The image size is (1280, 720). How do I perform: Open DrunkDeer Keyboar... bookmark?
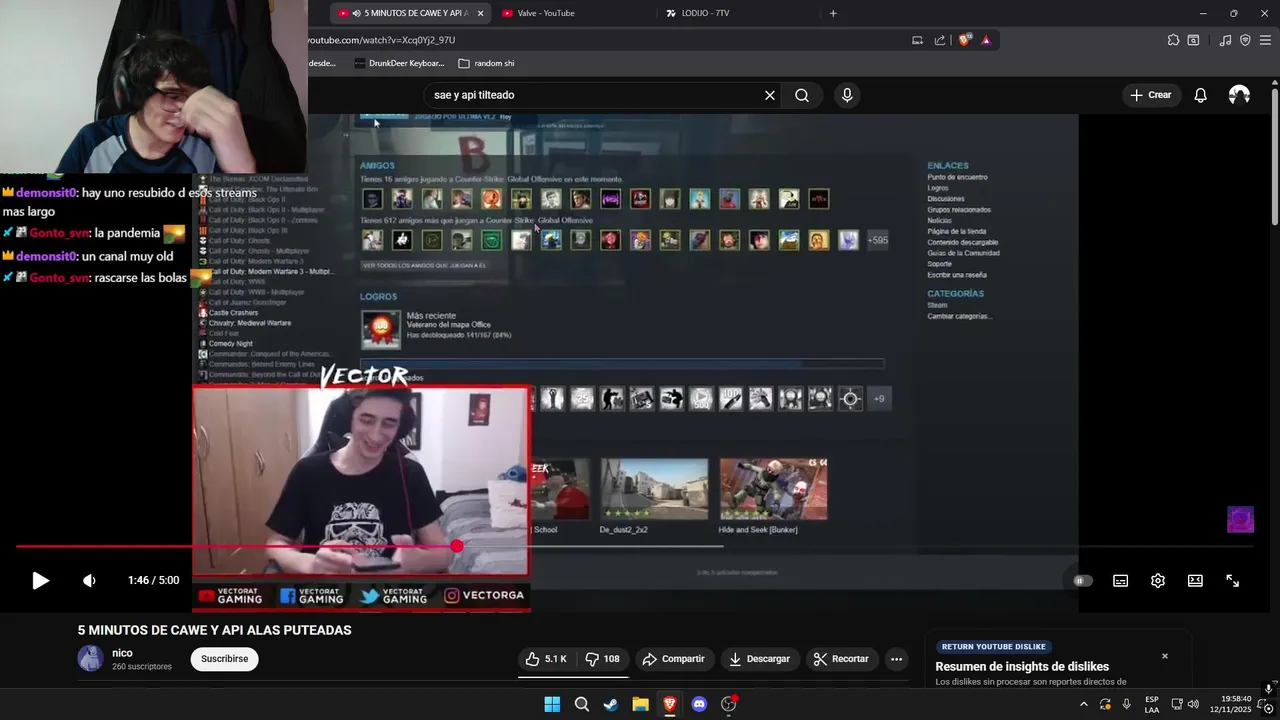tap(399, 63)
